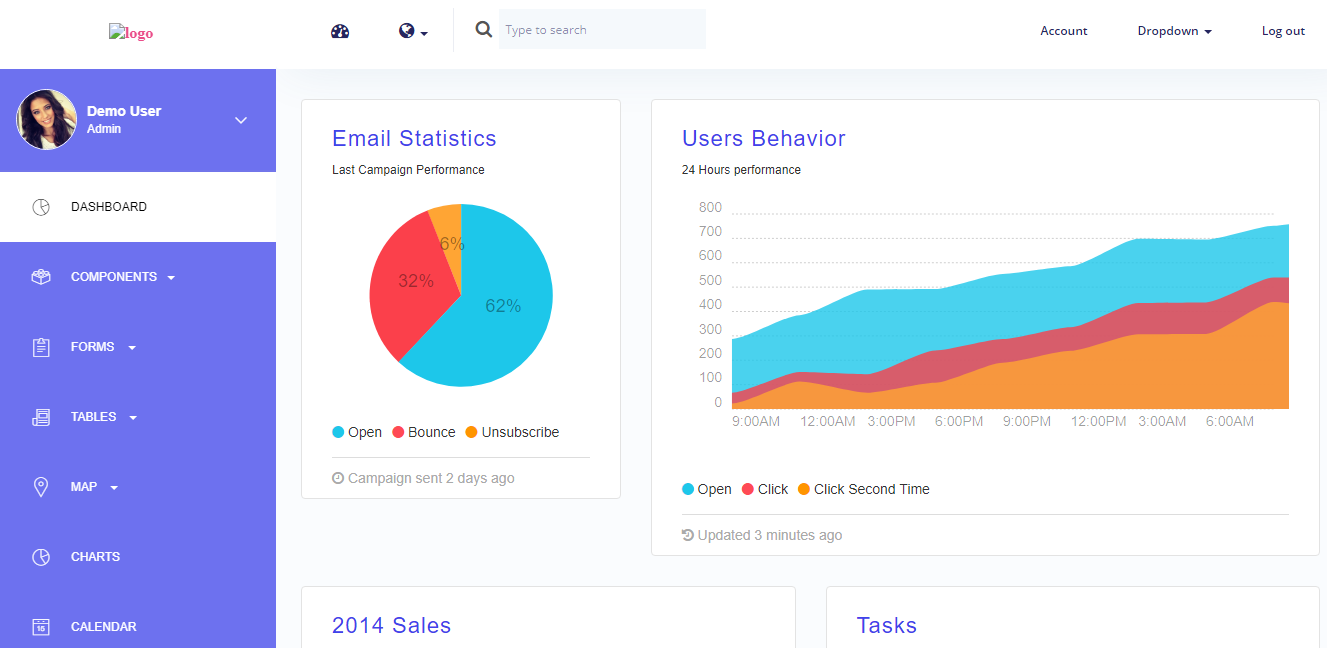This screenshot has height=648, width=1327.
Task: Expand the Demo User profile chevron
Action: click(241, 120)
